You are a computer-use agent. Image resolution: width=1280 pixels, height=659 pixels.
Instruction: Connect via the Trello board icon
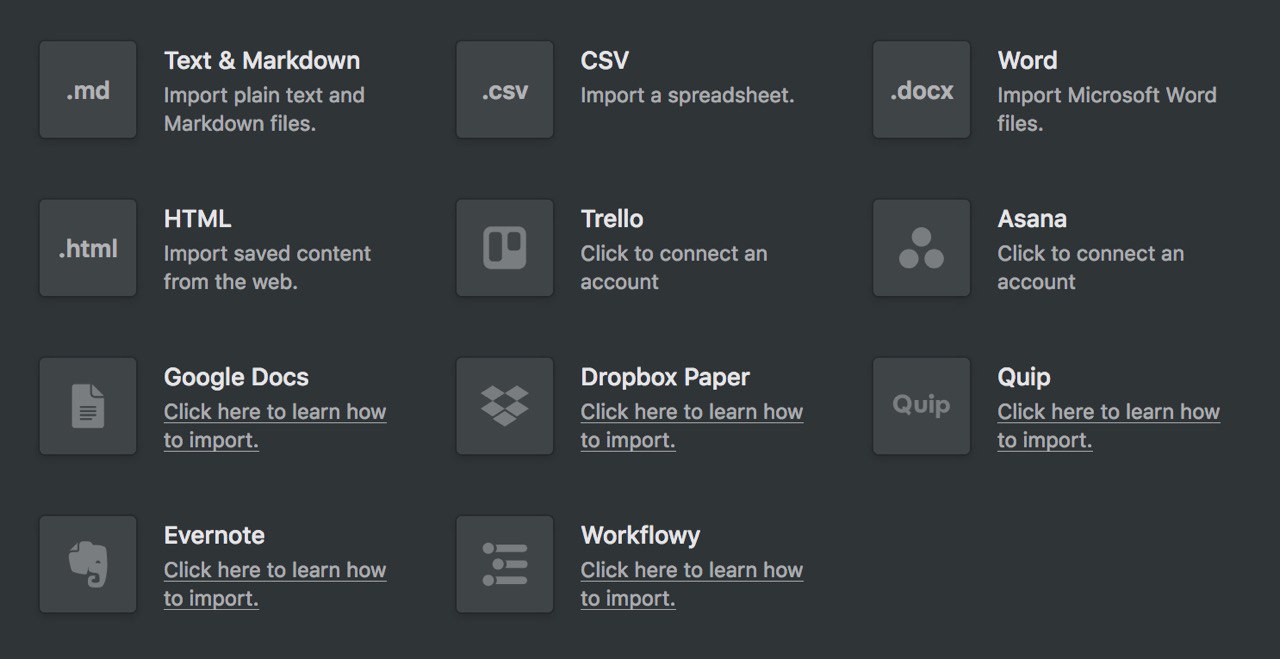[505, 248]
